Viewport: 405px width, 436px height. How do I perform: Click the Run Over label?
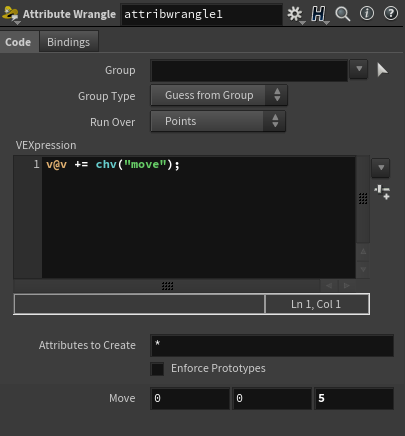pos(113,122)
